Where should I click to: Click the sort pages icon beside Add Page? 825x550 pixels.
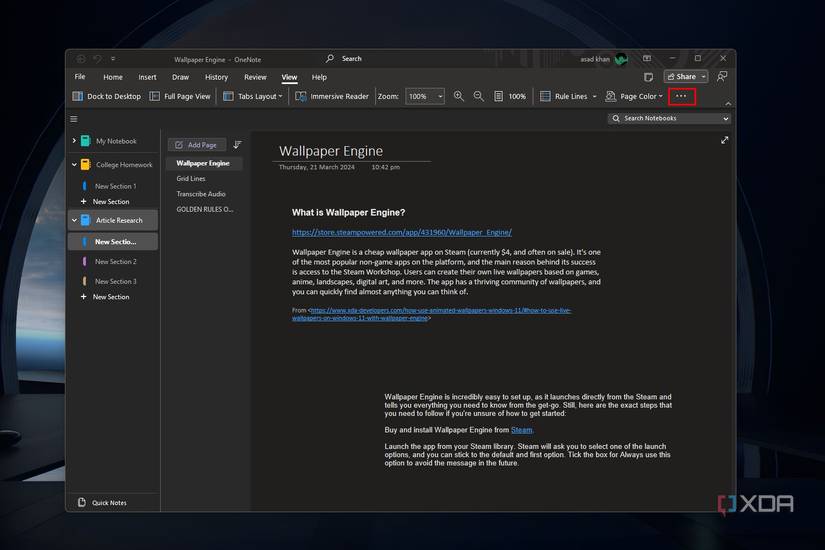click(x=238, y=145)
